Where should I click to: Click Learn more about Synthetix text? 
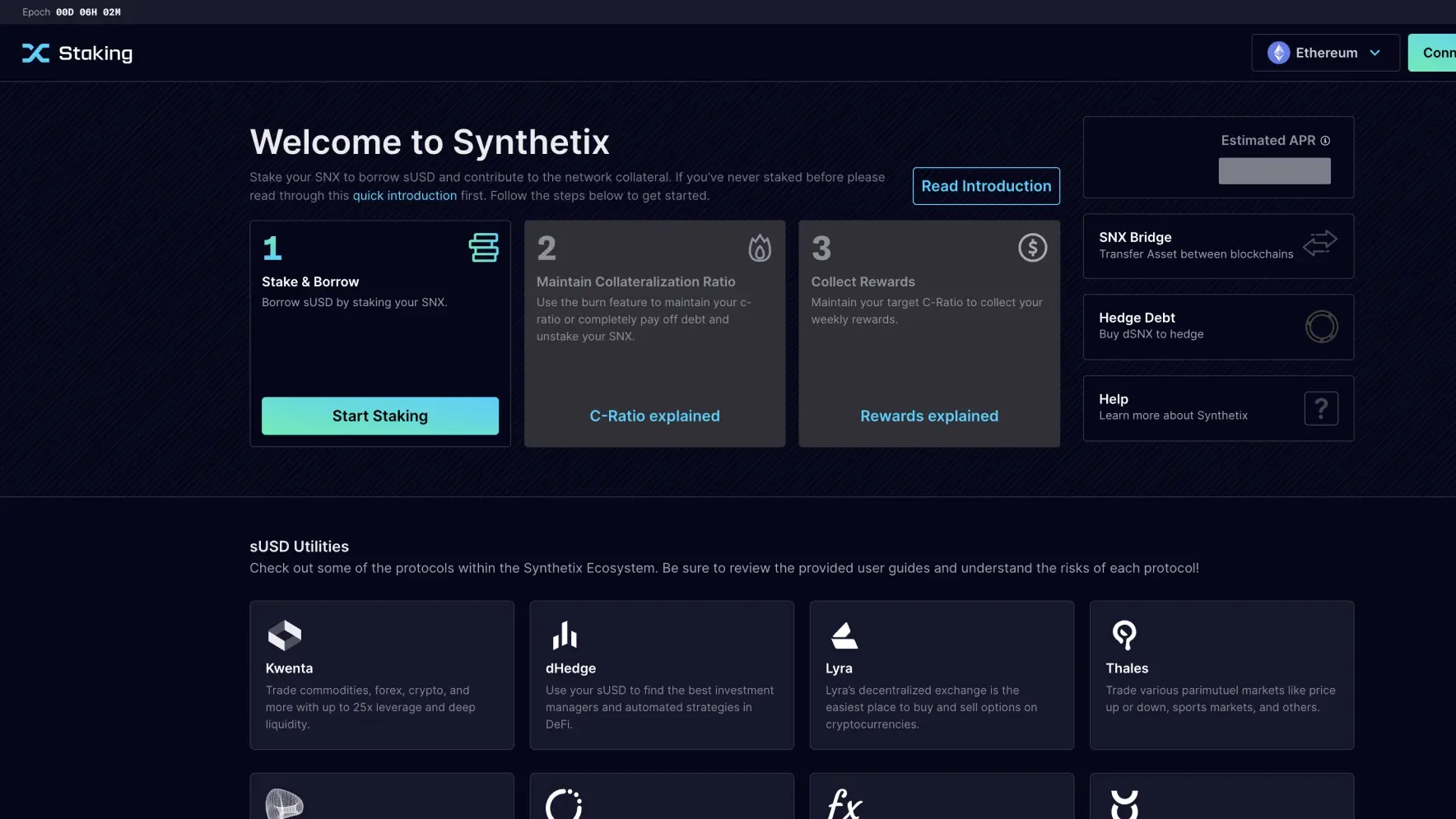(x=1174, y=416)
